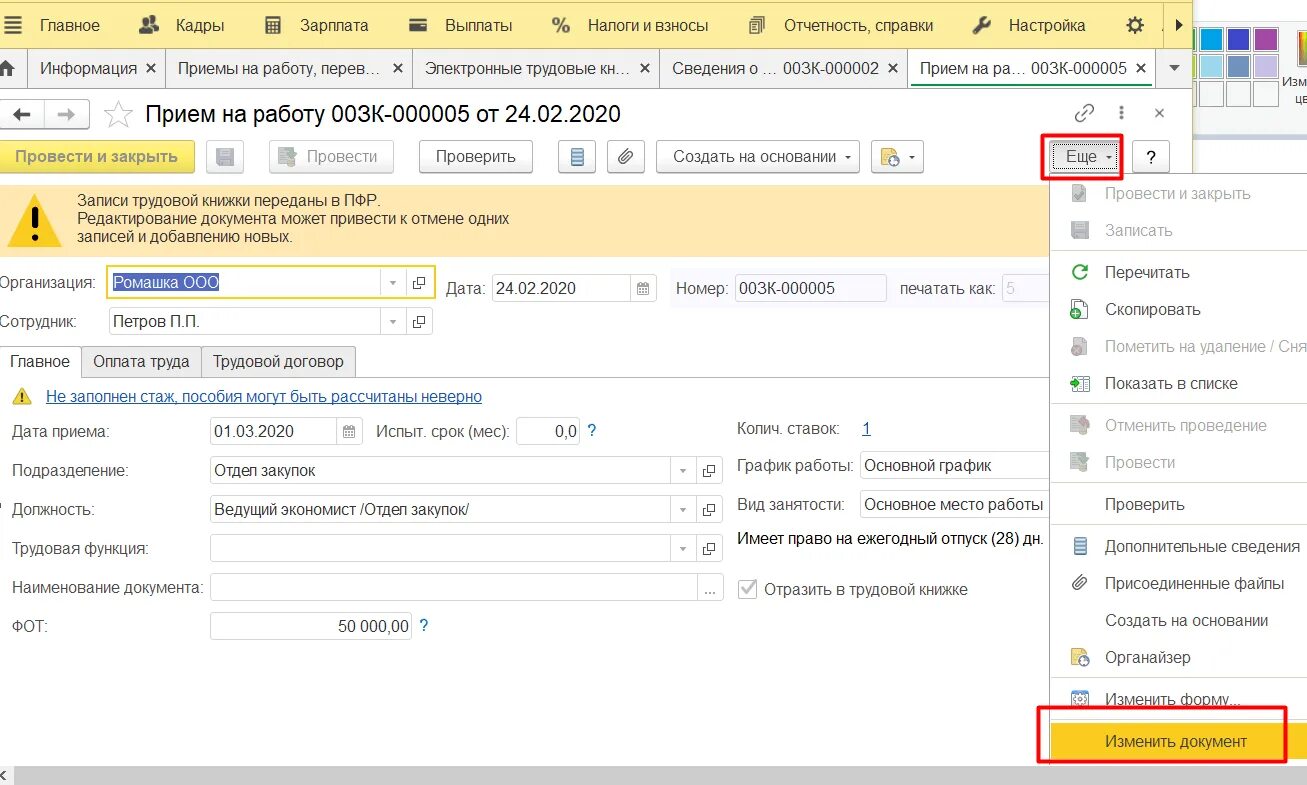Add the document to favorites with the star
The height and width of the screenshot is (785, 1307).
pyautogui.click(x=118, y=114)
